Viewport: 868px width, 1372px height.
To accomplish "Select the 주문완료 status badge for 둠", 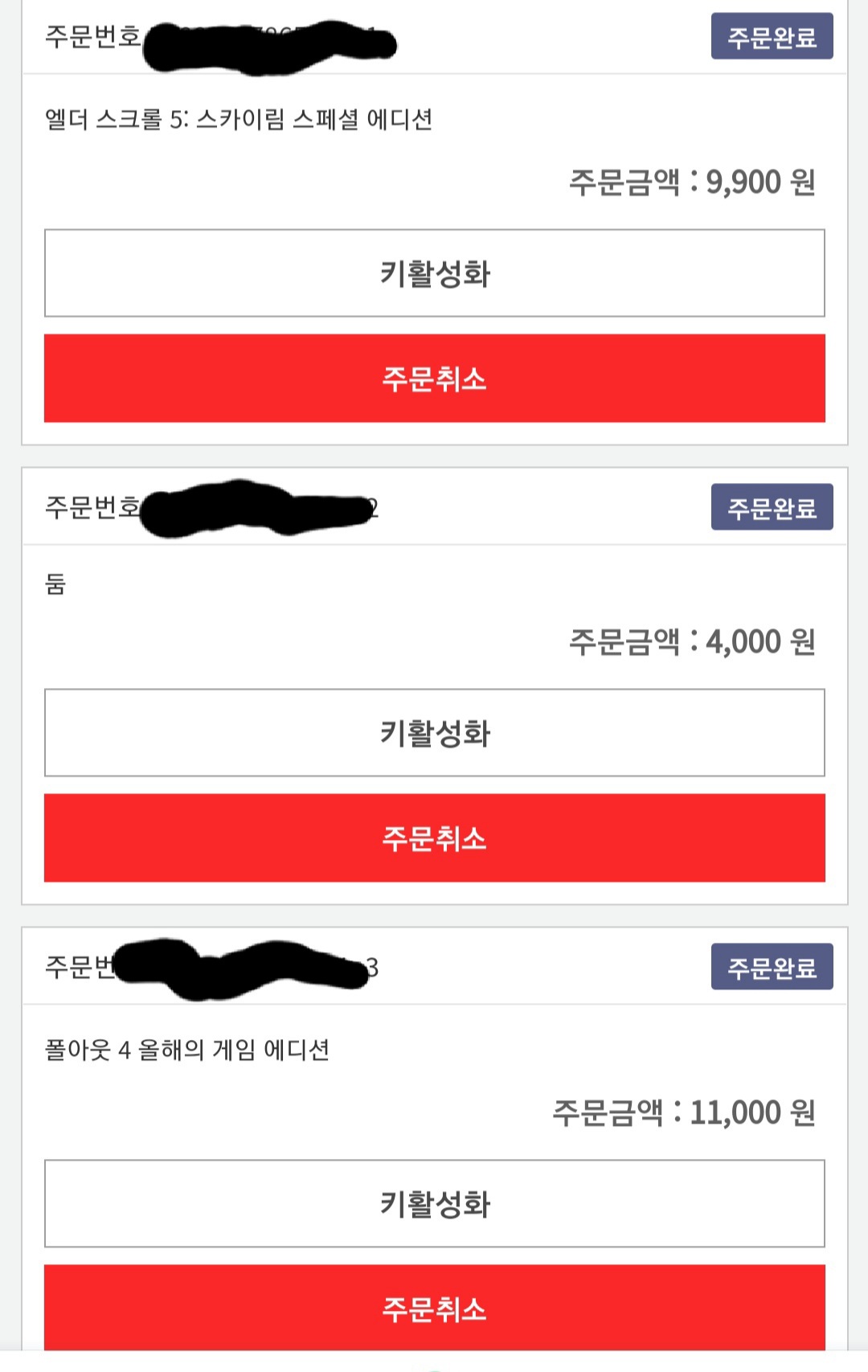I will click(x=772, y=507).
